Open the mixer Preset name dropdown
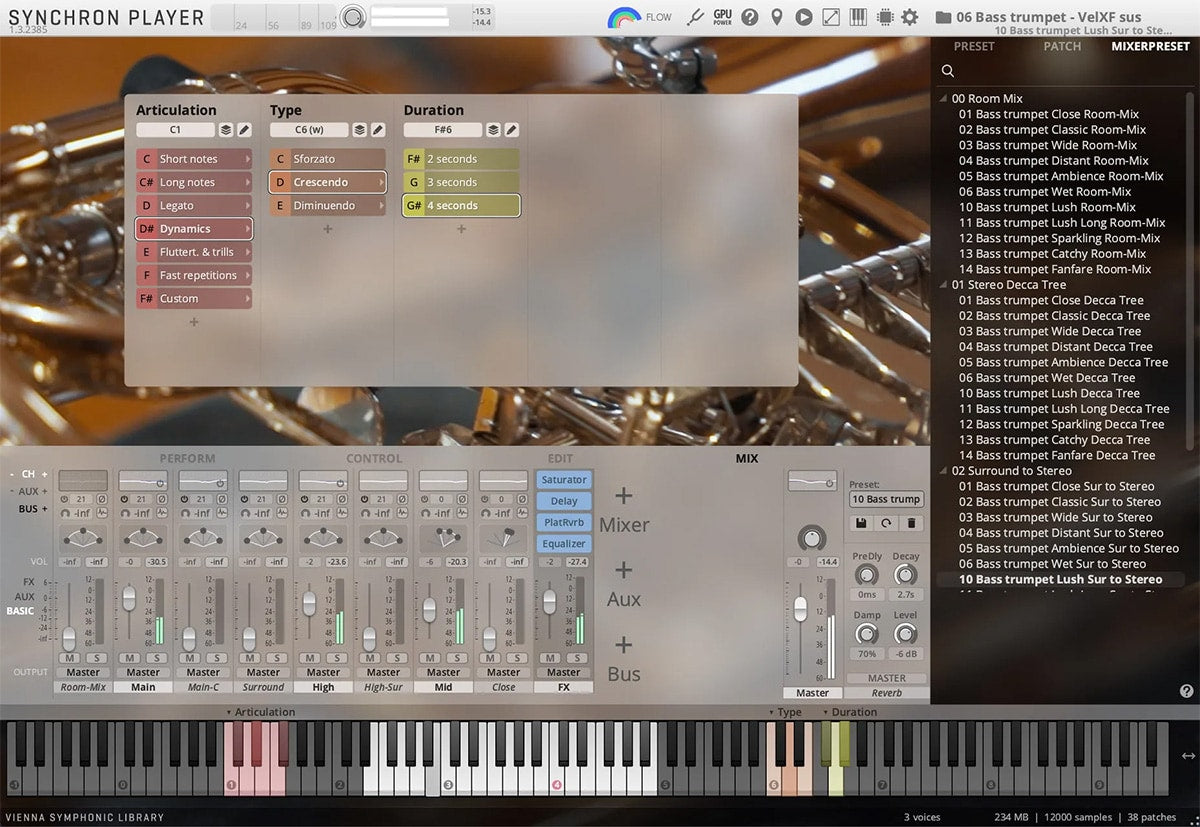 click(x=886, y=499)
